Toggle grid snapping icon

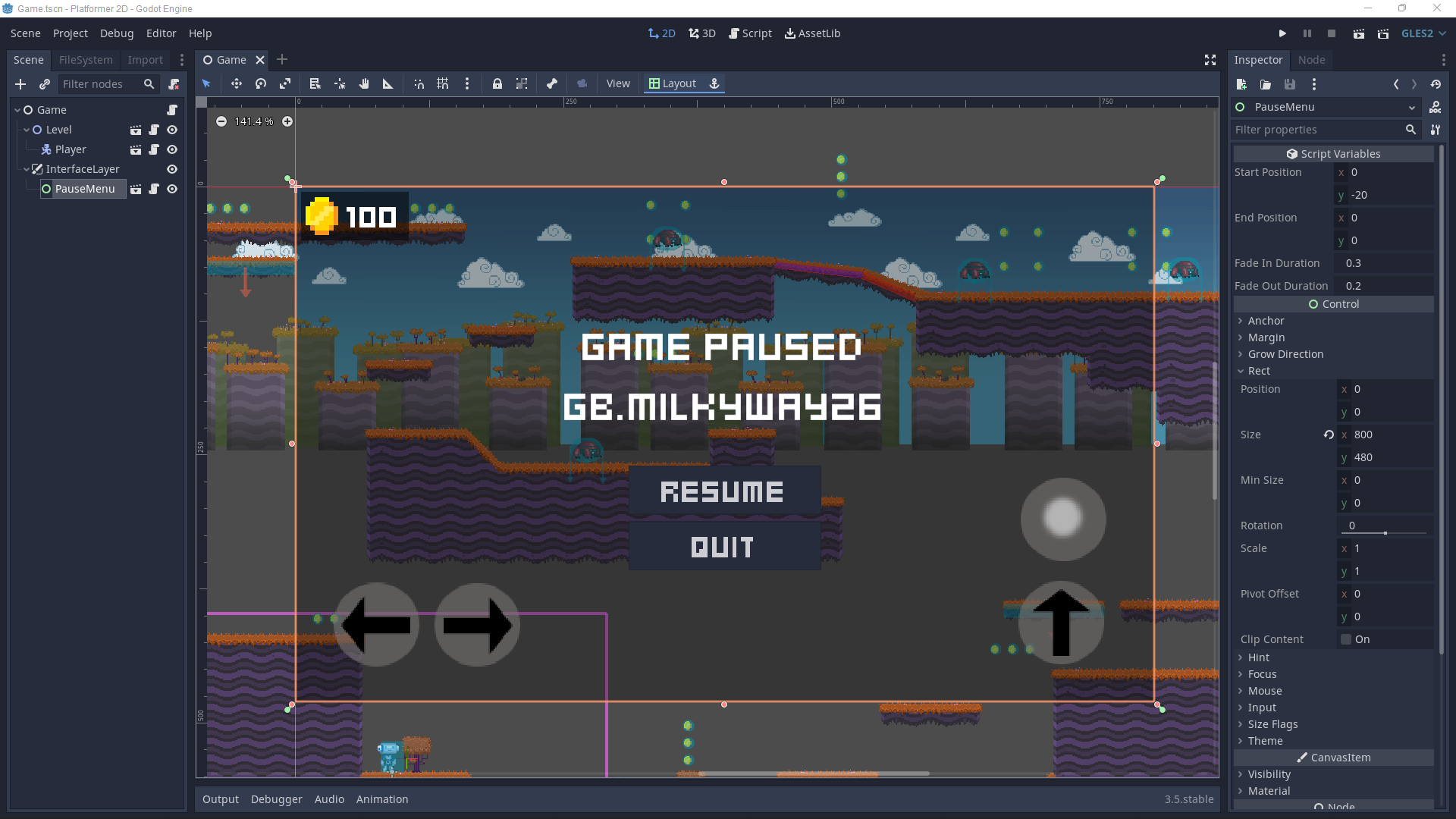click(443, 84)
